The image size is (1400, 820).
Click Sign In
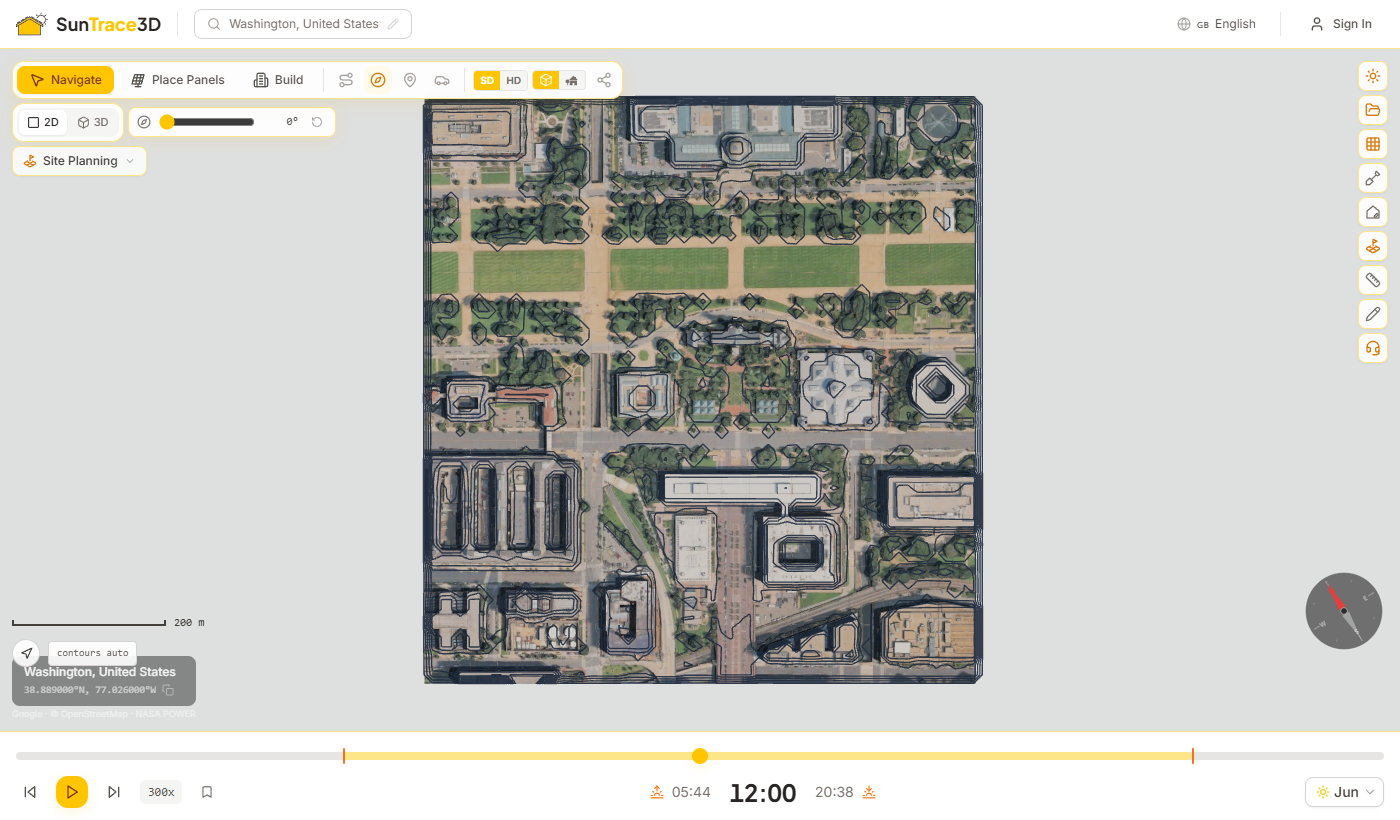click(1341, 24)
